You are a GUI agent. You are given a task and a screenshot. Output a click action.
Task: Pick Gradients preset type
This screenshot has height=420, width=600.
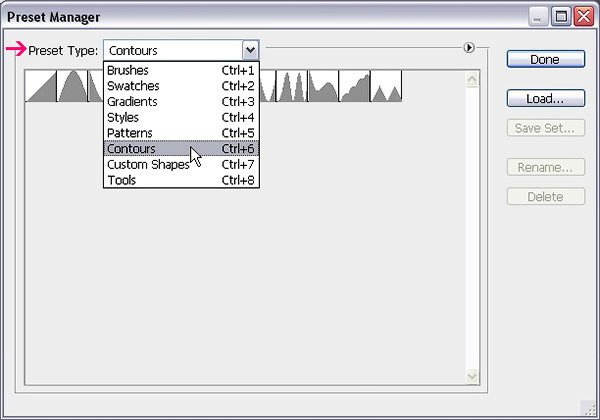[181, 102]
